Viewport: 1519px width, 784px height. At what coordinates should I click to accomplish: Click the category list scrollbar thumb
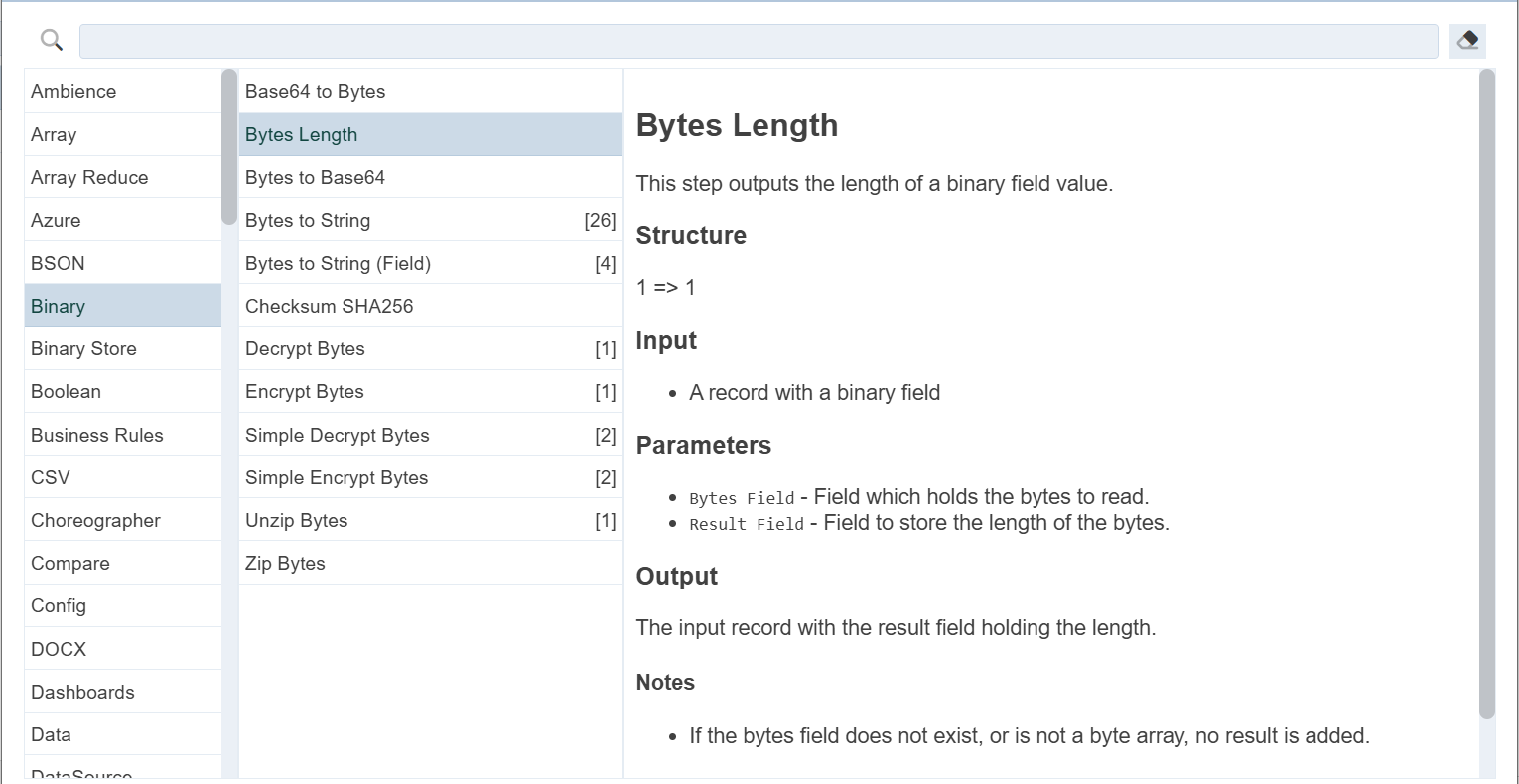(229, 147)
